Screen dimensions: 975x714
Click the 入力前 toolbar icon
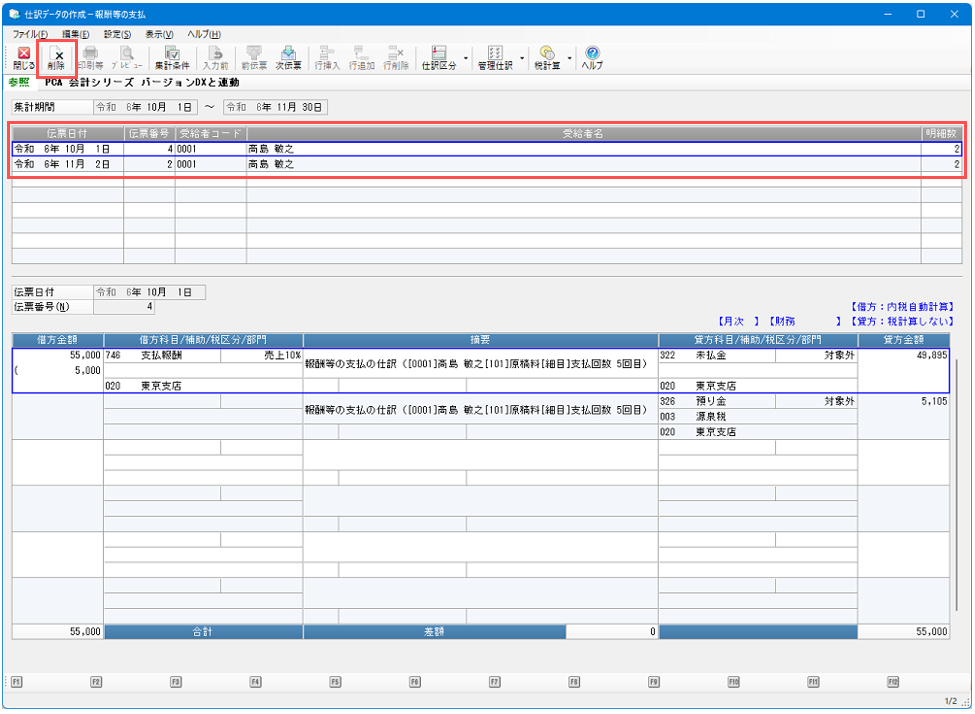pyautogui.click(x=215, y=58)
